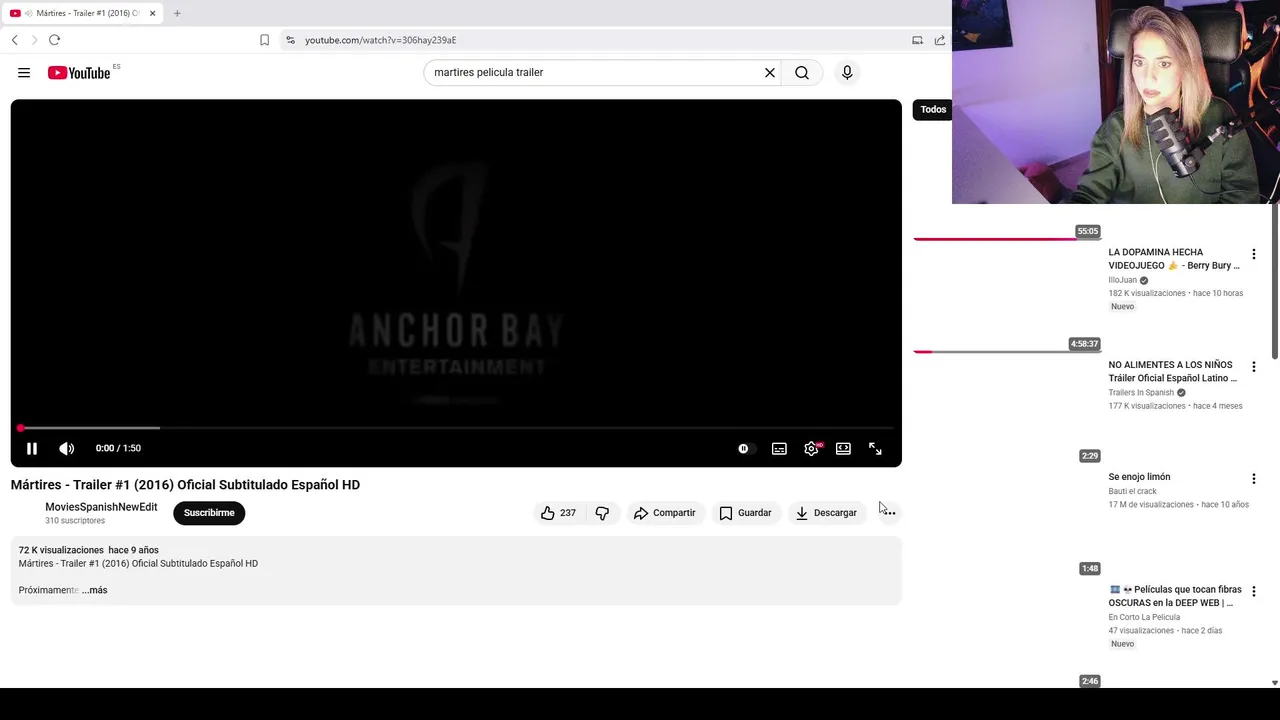The width and height of the screenshot is (1280, 720).
Task: Open En Corto La Pelicula channel name
Action: click(1144, 617)
